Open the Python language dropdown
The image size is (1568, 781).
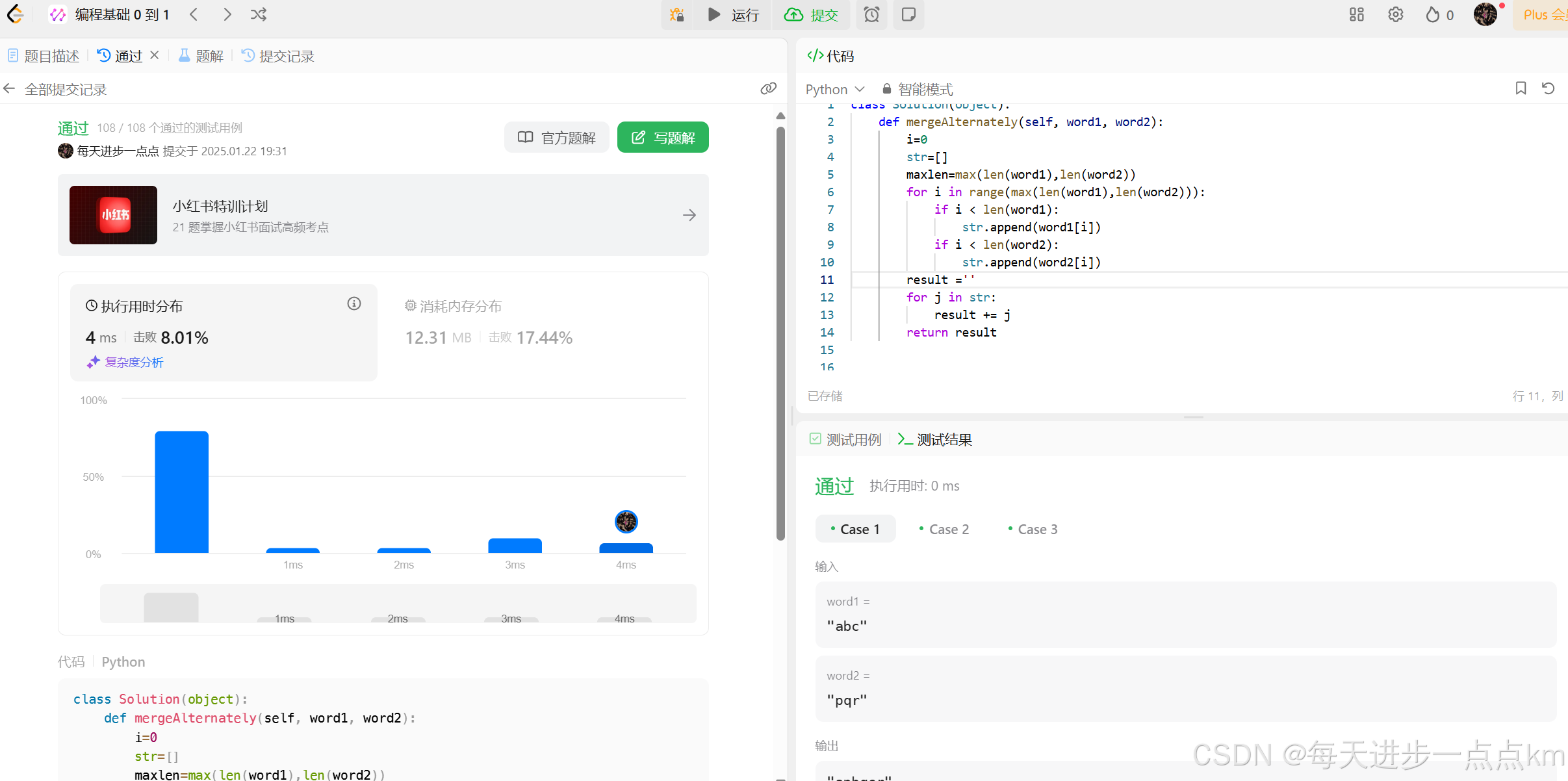[834, 89]
